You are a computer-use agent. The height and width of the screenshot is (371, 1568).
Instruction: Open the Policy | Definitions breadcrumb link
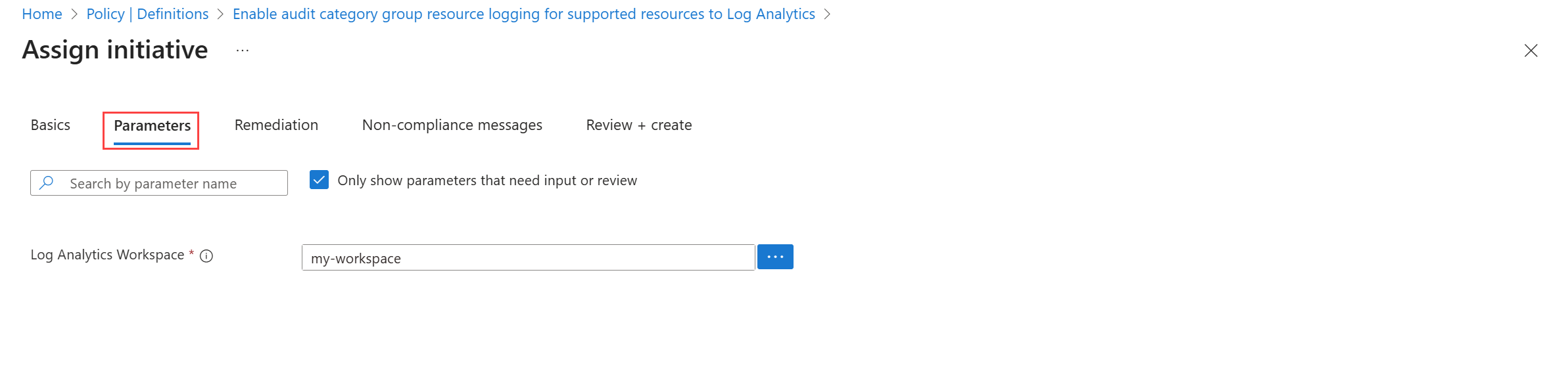[147, 14]
